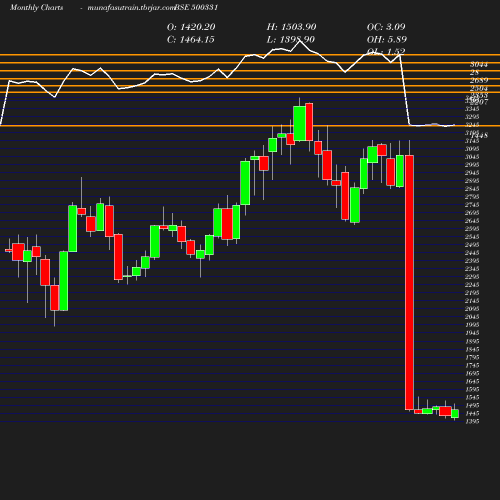Click the price axis label "2895"
Image resolution: width=500 pixels, height=500 pixels.
(472, 181)
